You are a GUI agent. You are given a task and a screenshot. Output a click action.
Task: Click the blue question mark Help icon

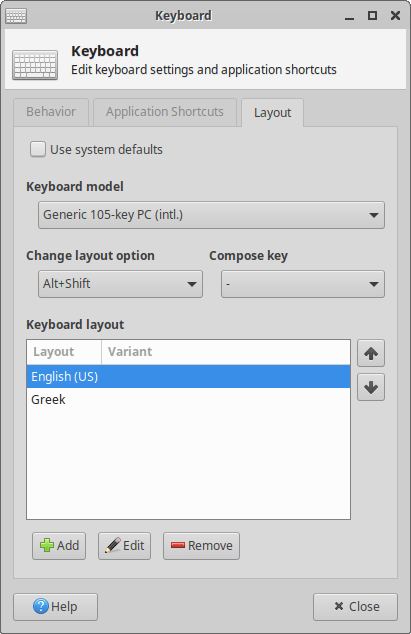41,607
